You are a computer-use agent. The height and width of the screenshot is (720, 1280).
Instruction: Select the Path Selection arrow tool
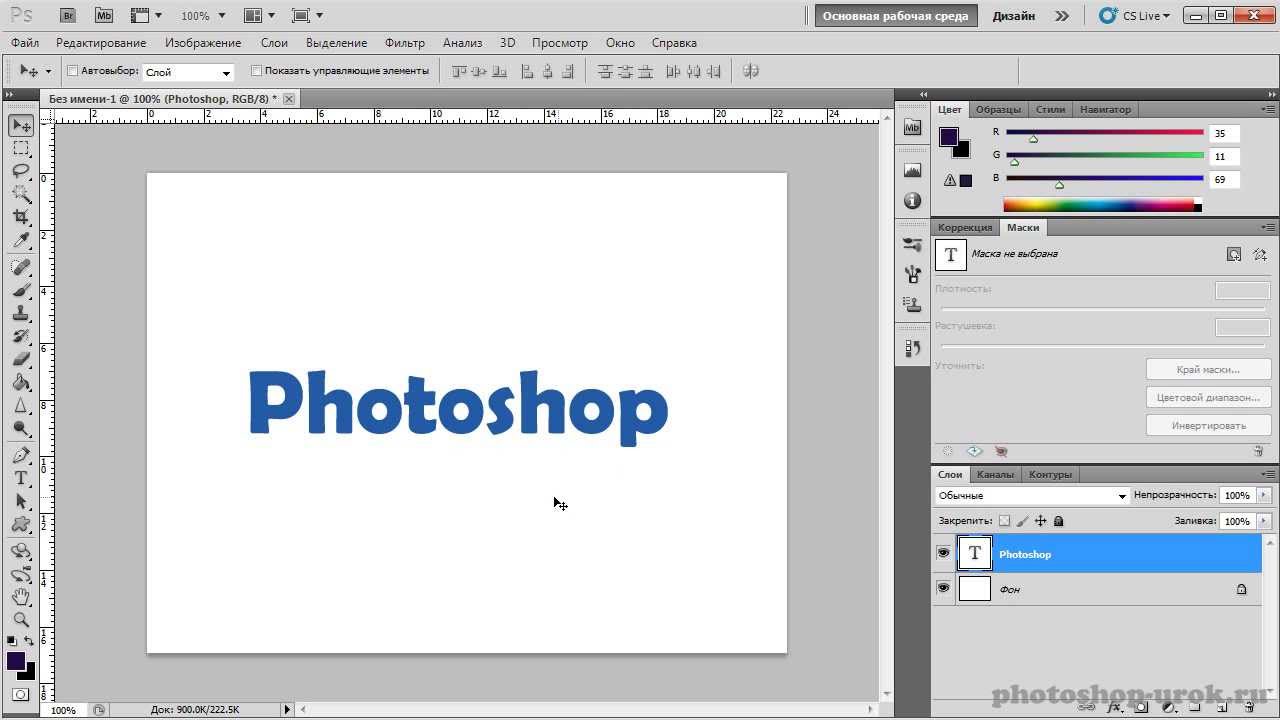[21, 501]
